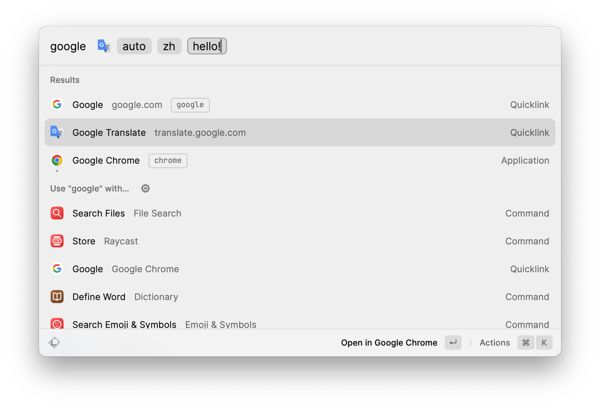600x408 pixels.
Task: Open the Google google.com quicklink
Action: click(300, 104)
